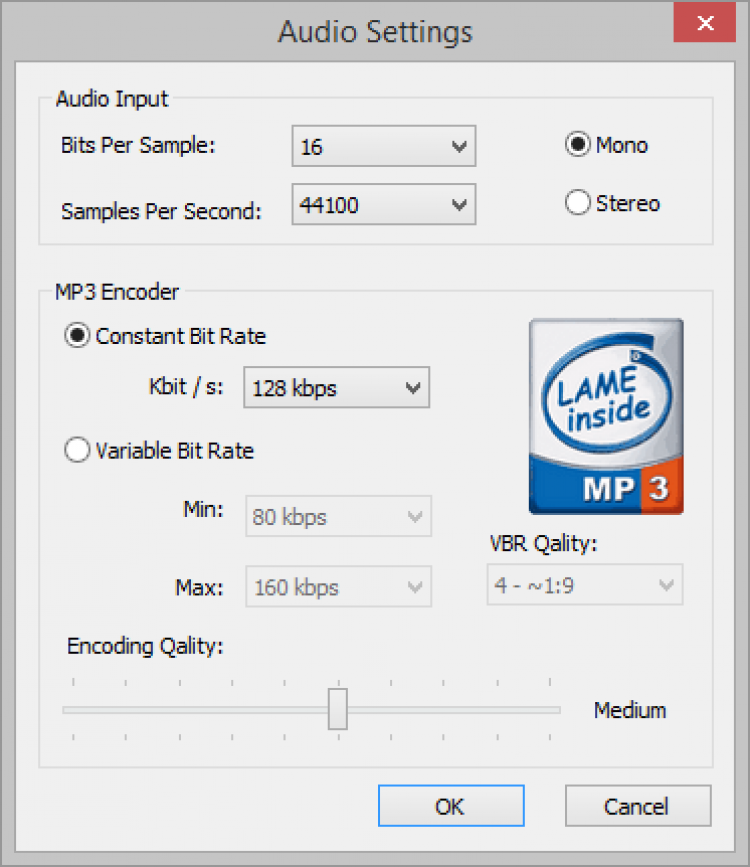Click the Samples Per Second label
750x867 pixels.
click(161, 211)
